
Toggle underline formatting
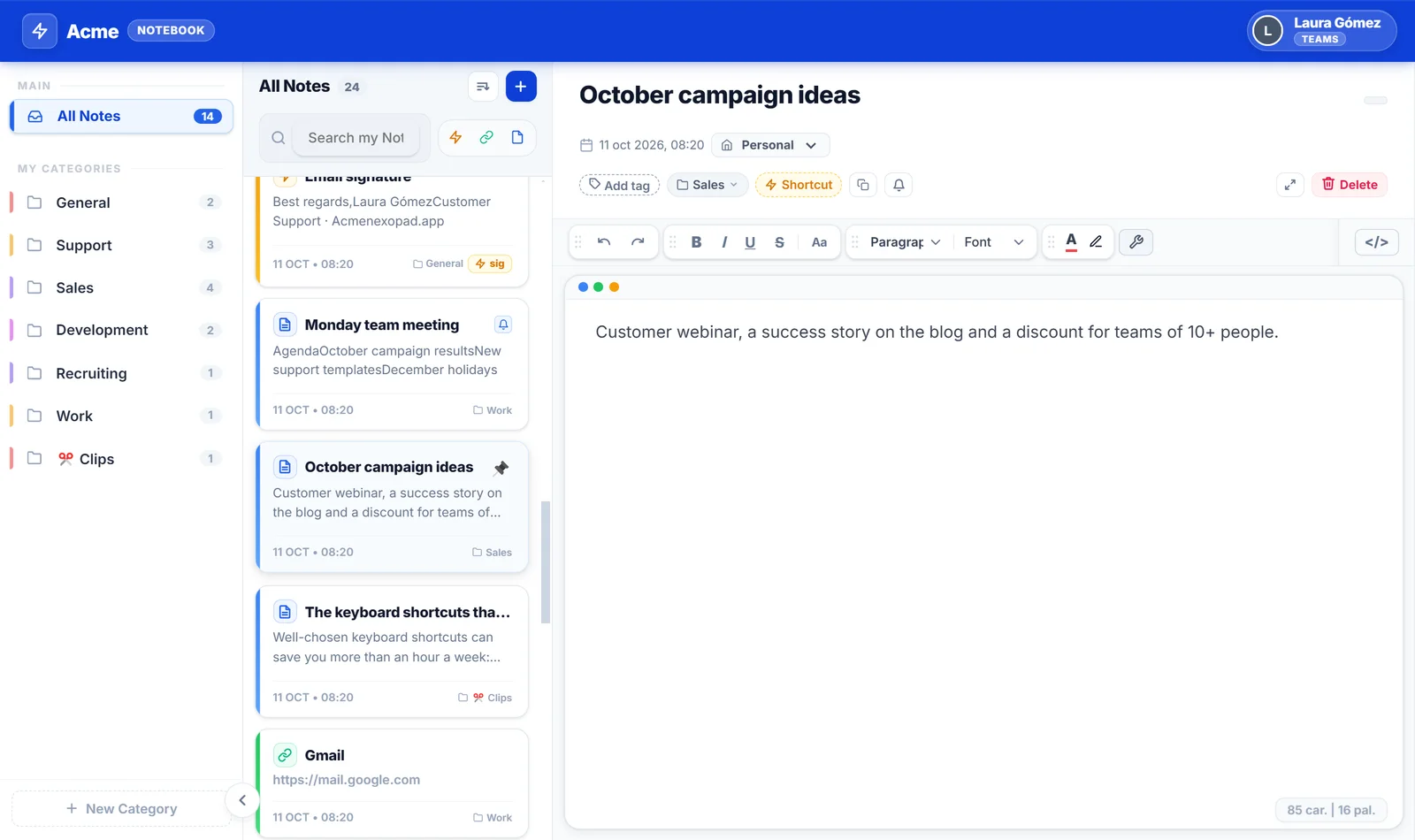pyautogui.click(x=750, y=242)
